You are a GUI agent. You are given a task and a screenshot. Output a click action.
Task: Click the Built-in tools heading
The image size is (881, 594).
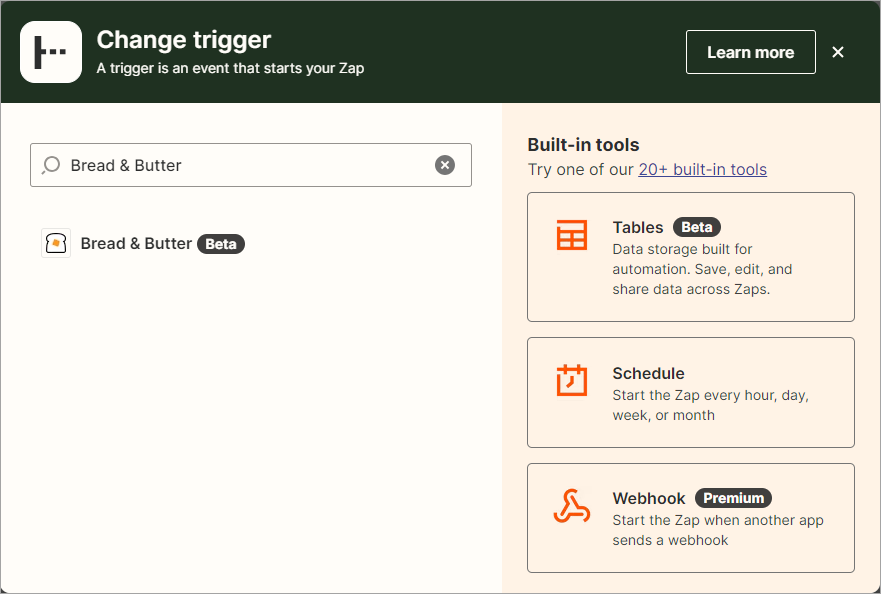(583, 145)
